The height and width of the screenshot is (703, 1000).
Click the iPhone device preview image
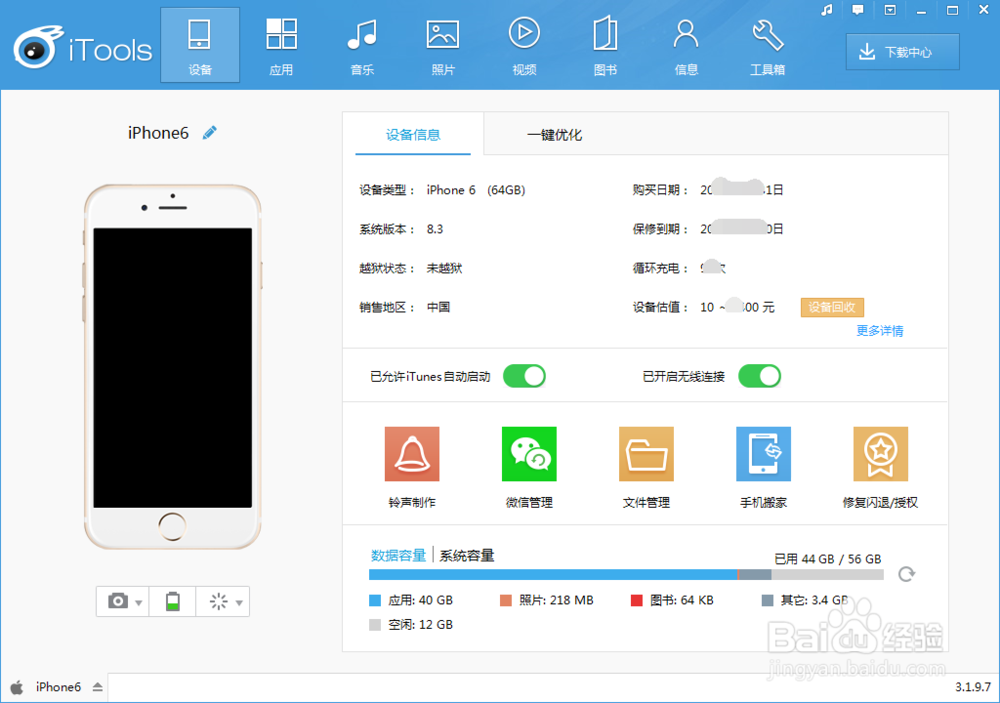[173, 367]
